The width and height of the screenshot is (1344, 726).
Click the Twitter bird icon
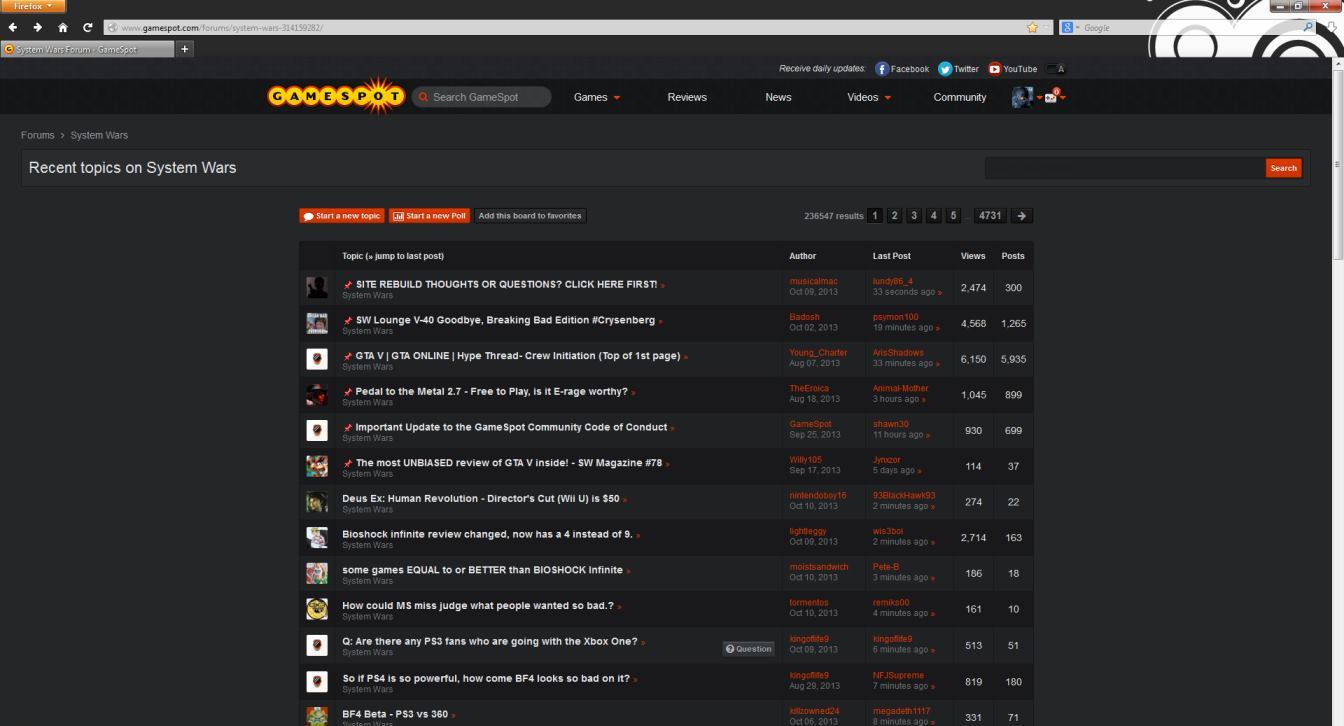pyautogui.click(x=944, y=68)
